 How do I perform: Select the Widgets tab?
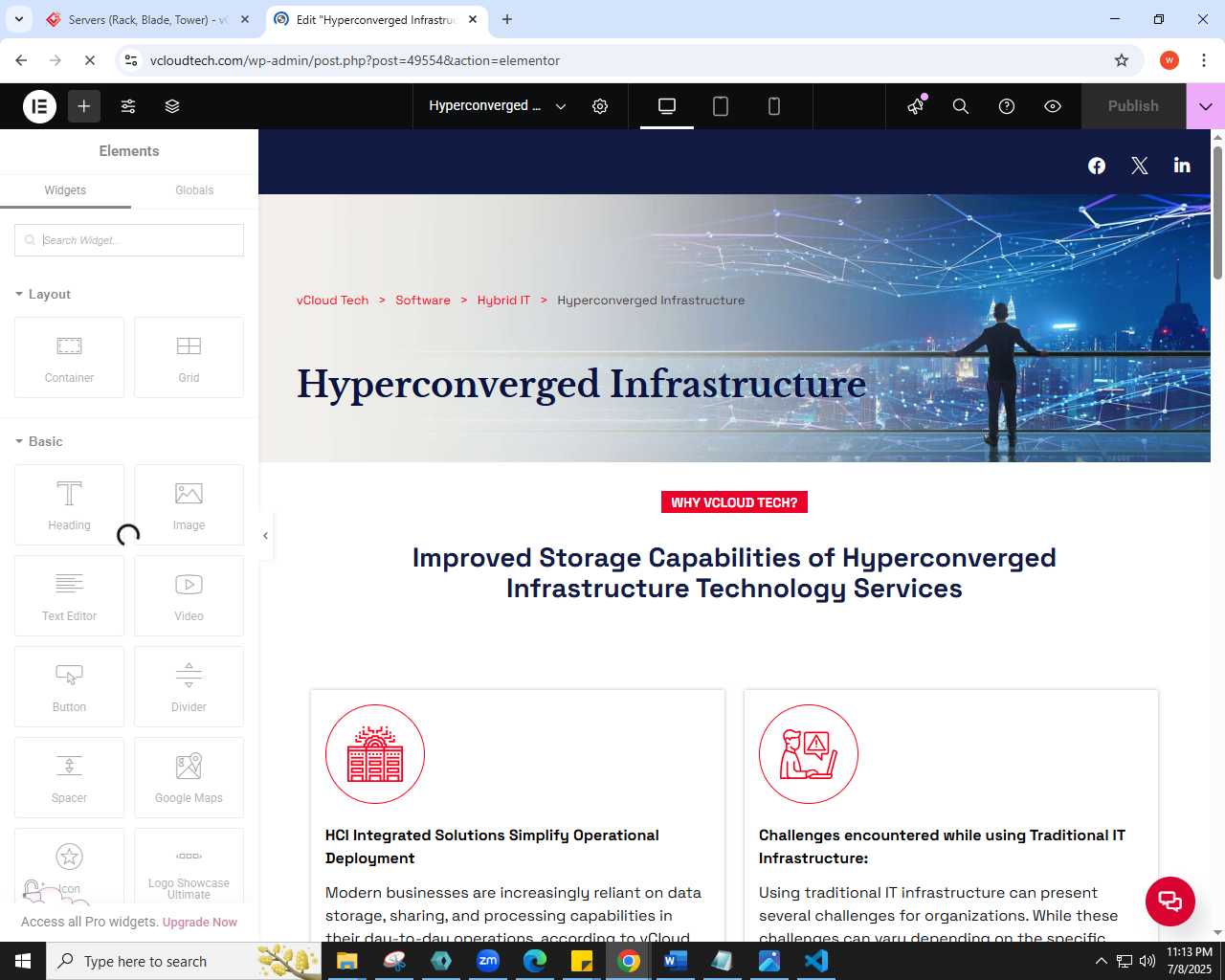[65, 190]
